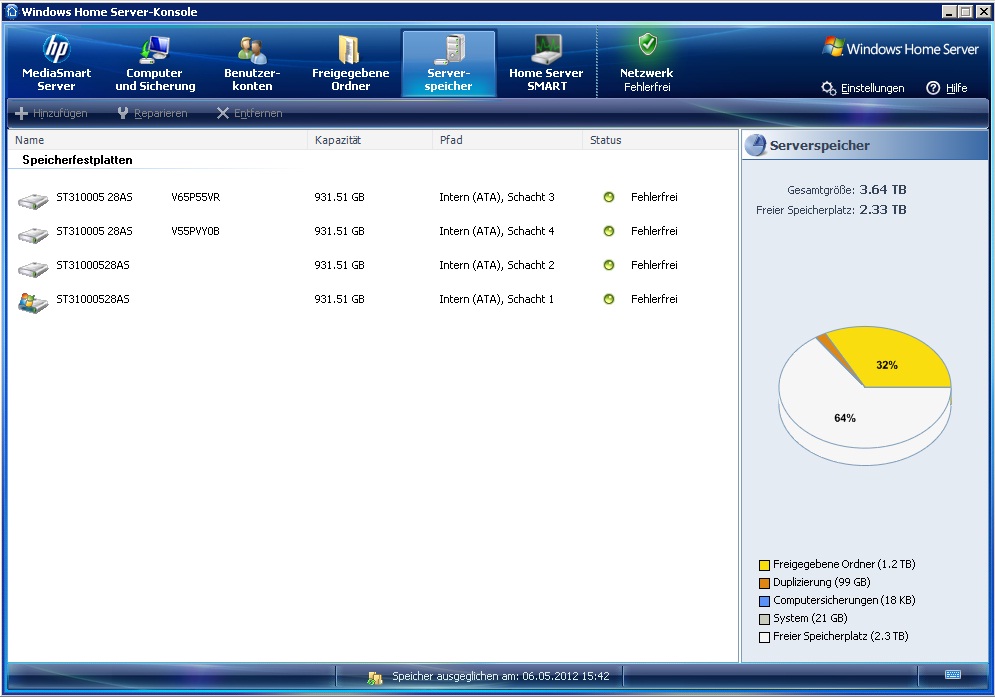Image resolution: width=995 pixels, height=697 pixels.
Task: Click the Hinzufügen toolbar button
Action: click(x=51, y=113)
